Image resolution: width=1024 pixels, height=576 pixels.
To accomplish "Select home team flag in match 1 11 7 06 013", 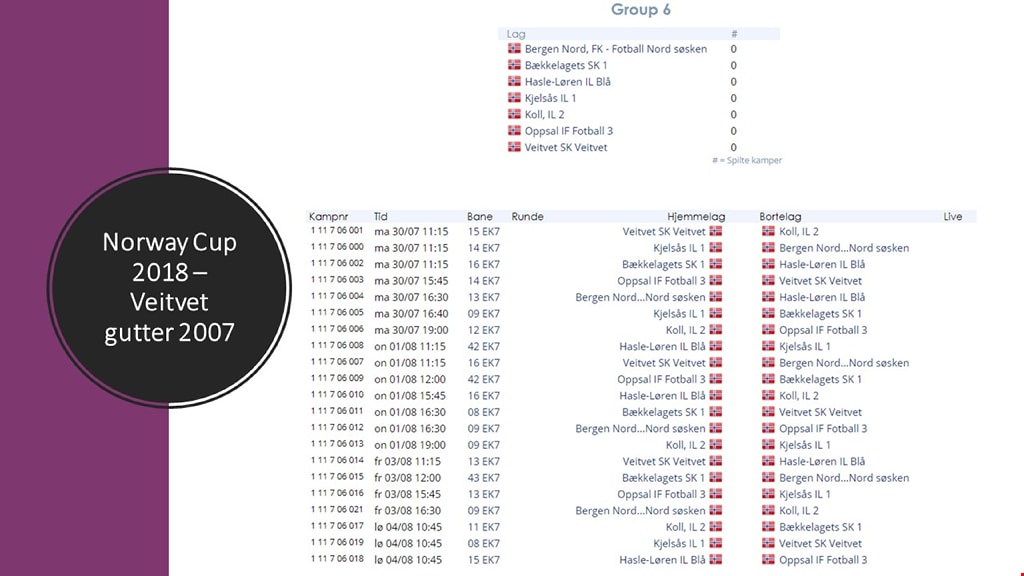I will [x=716, y=444].
